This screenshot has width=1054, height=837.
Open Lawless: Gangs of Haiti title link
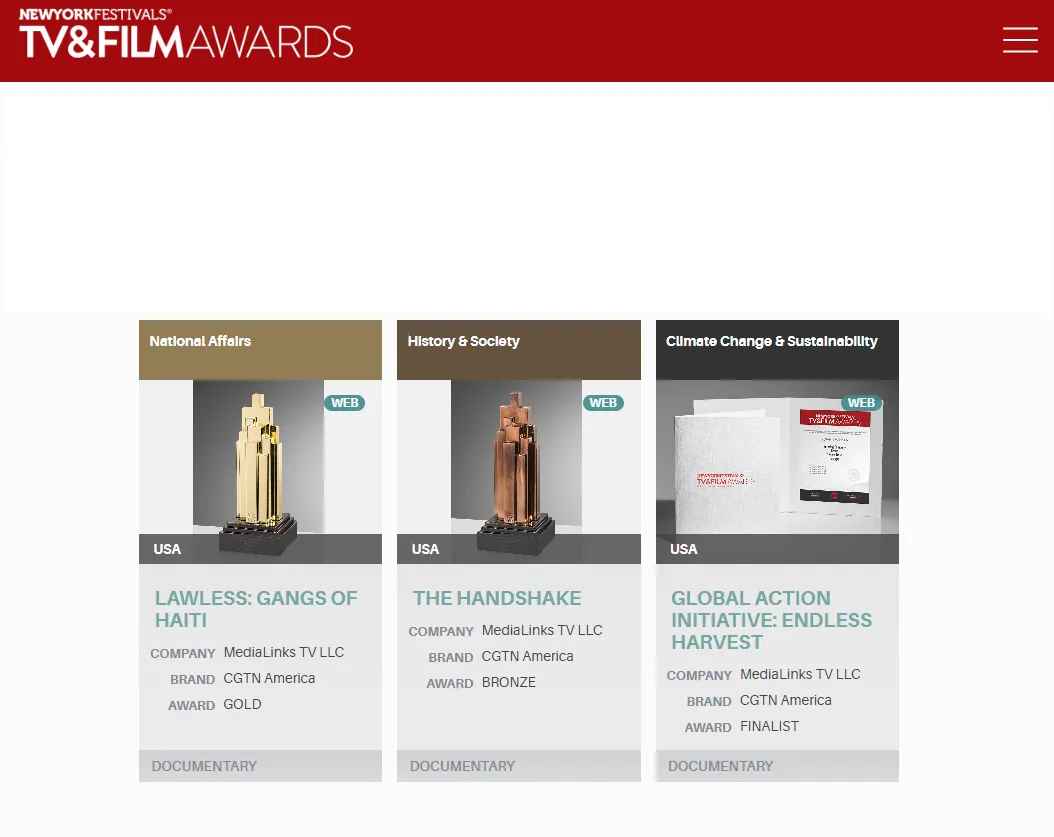[256, 609]
